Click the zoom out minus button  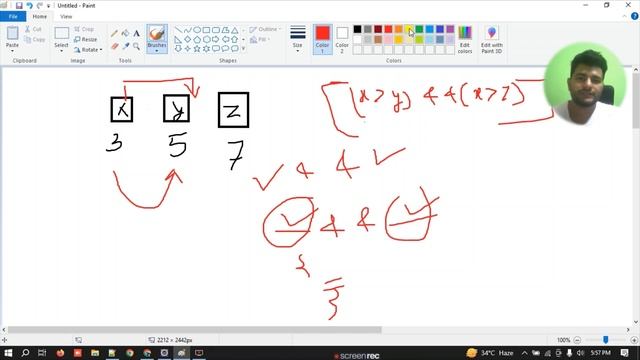[x=577, y=340]
